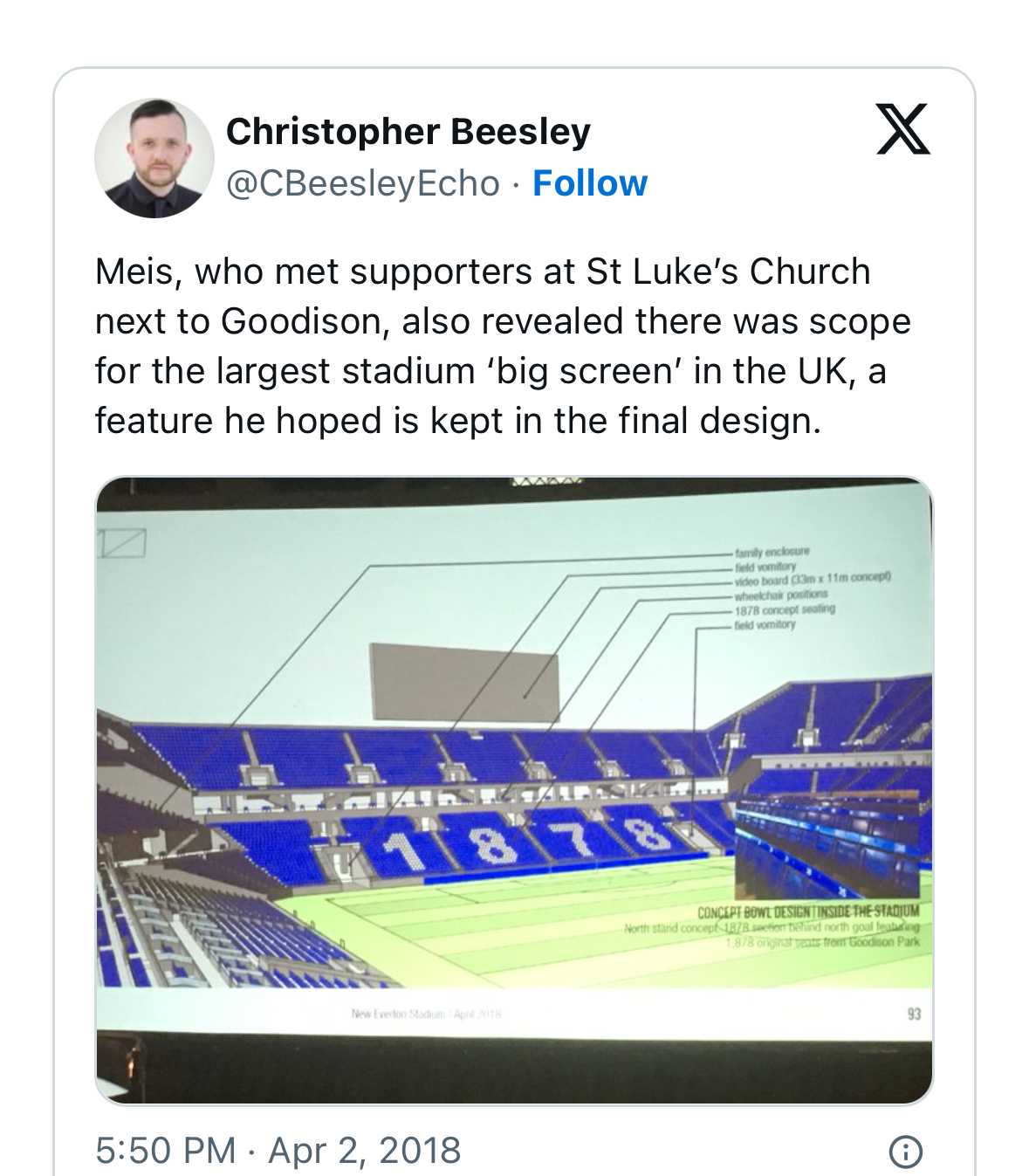Click the family enclosure label on the slide

(x=772, y=552)
